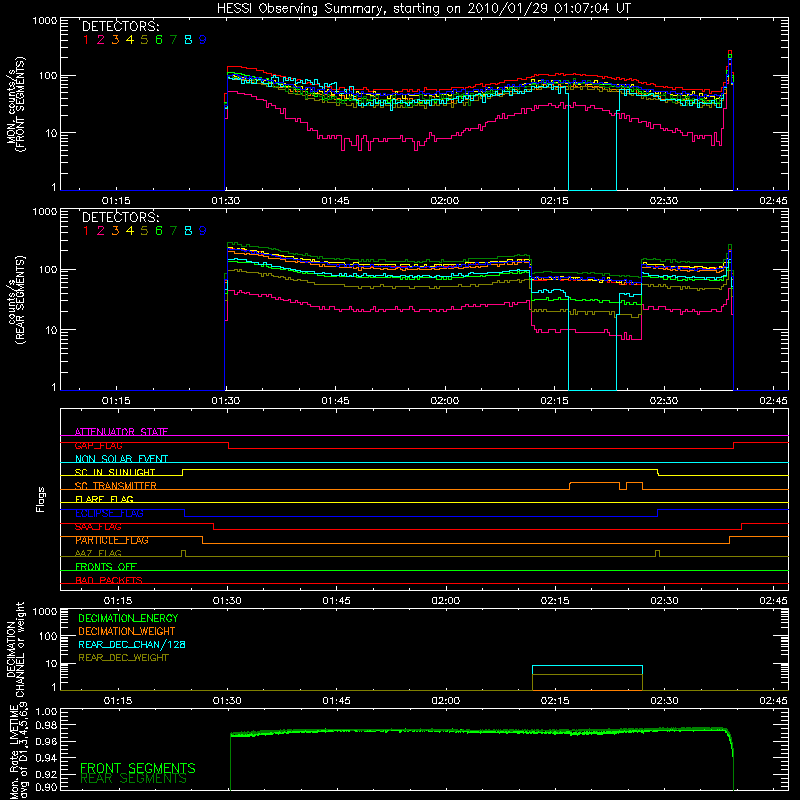The width and height of the screenshot is (800, 800).
Task: Click '100' y-axis value of decimation panel
Action: tap(48, 636)
